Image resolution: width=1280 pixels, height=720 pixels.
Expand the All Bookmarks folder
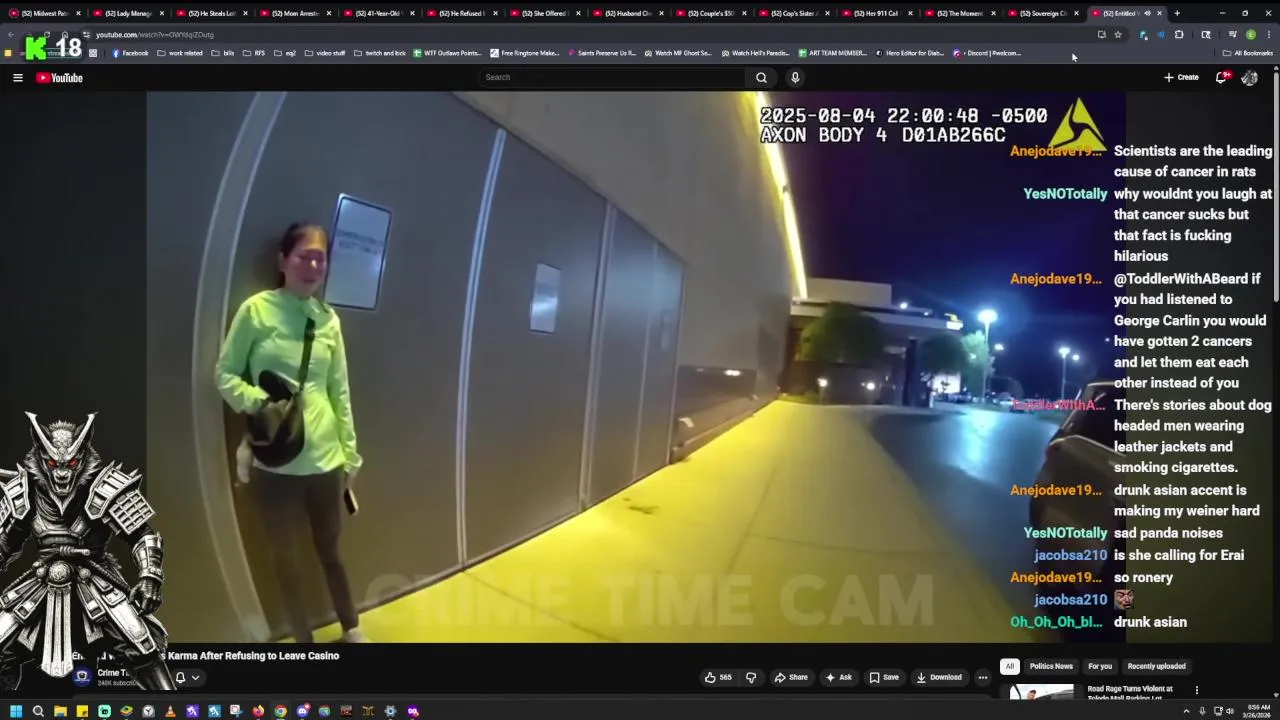pos(1249,53)
